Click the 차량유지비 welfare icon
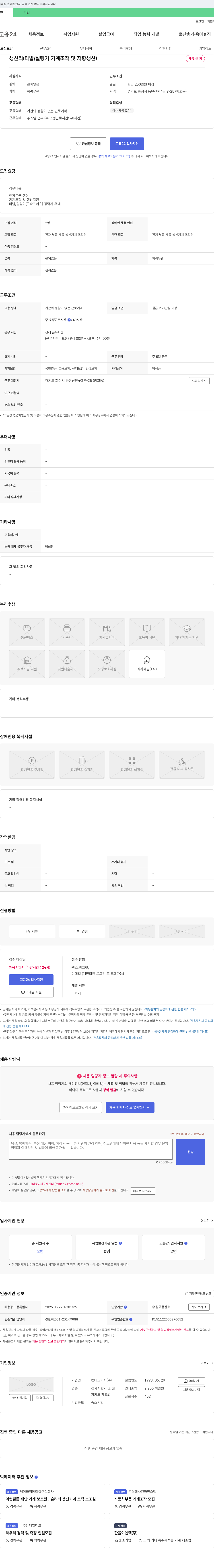 (x=107, y=632)
